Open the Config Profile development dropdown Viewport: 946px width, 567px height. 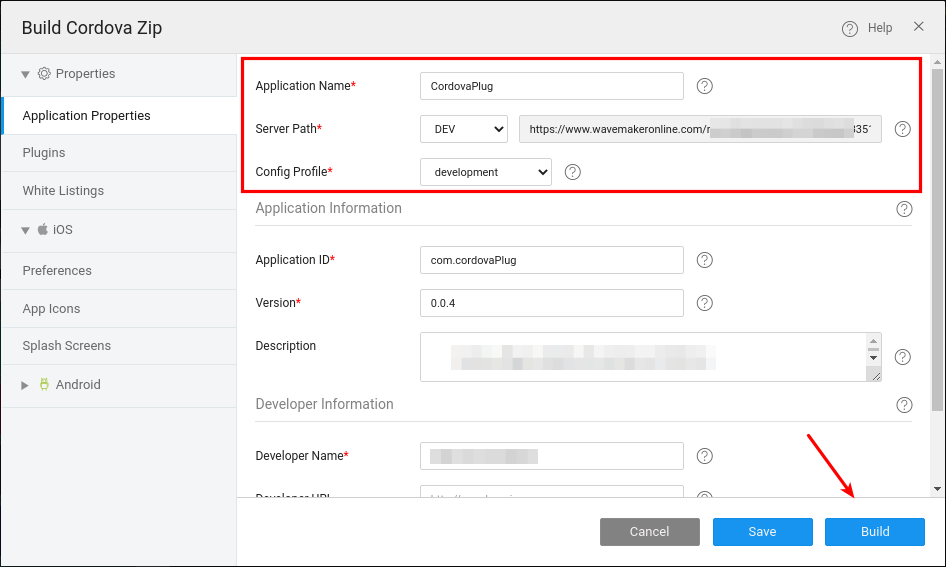485,172
